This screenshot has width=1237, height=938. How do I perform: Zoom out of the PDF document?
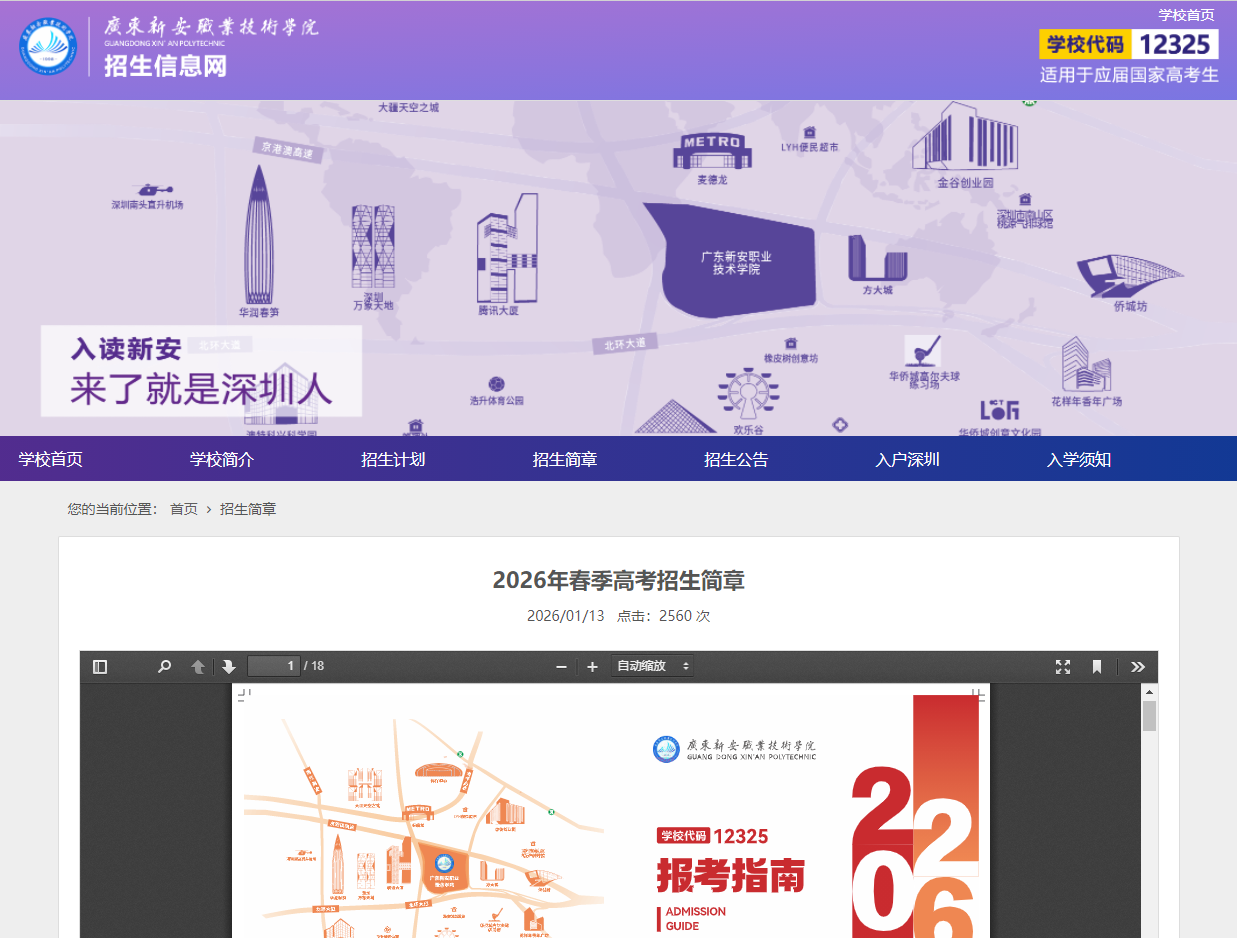(x=562, y=665)
